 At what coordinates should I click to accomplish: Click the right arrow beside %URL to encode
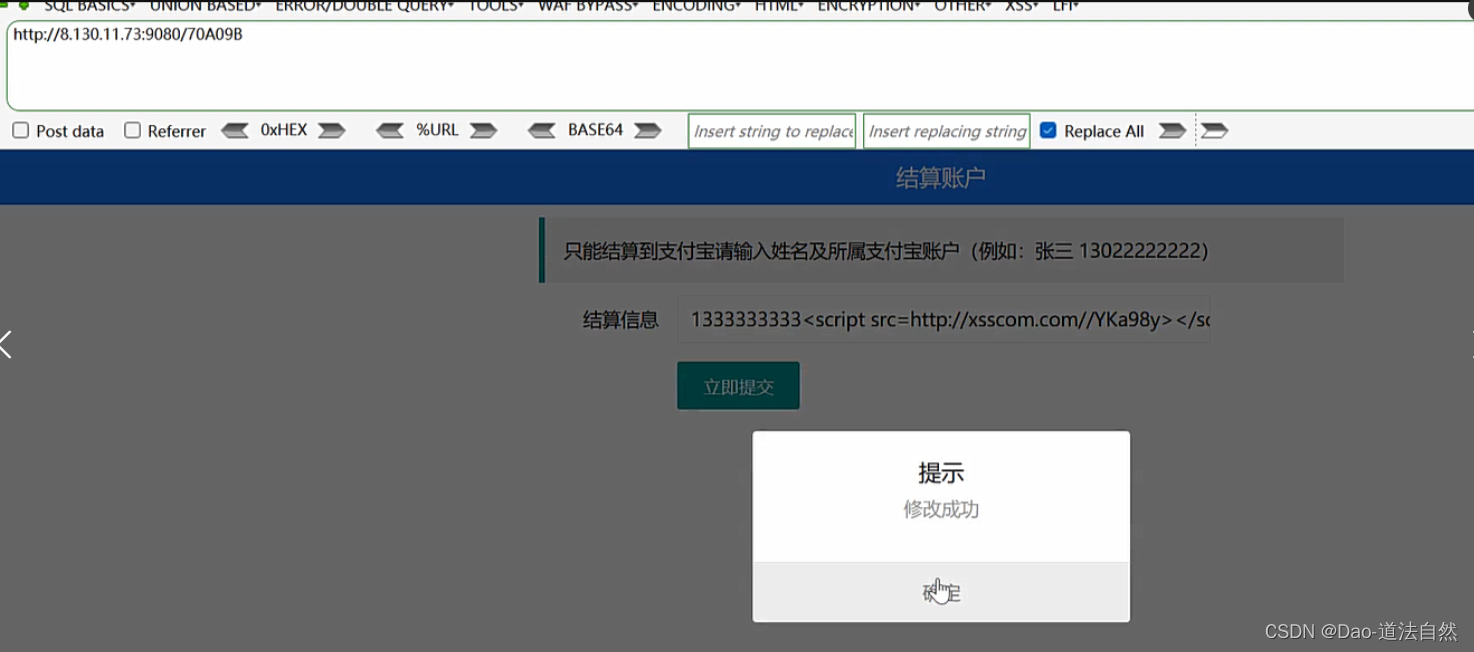point(484,131)
